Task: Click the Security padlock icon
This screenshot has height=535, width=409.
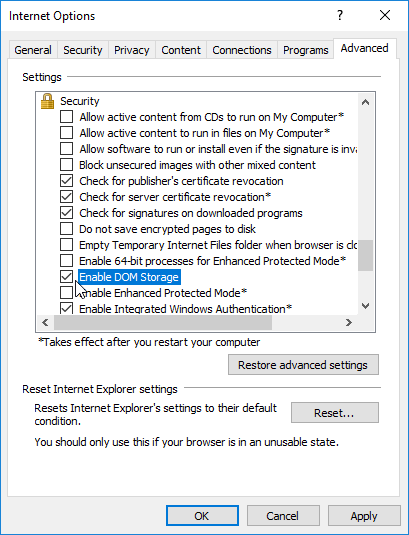Action: 47,101
